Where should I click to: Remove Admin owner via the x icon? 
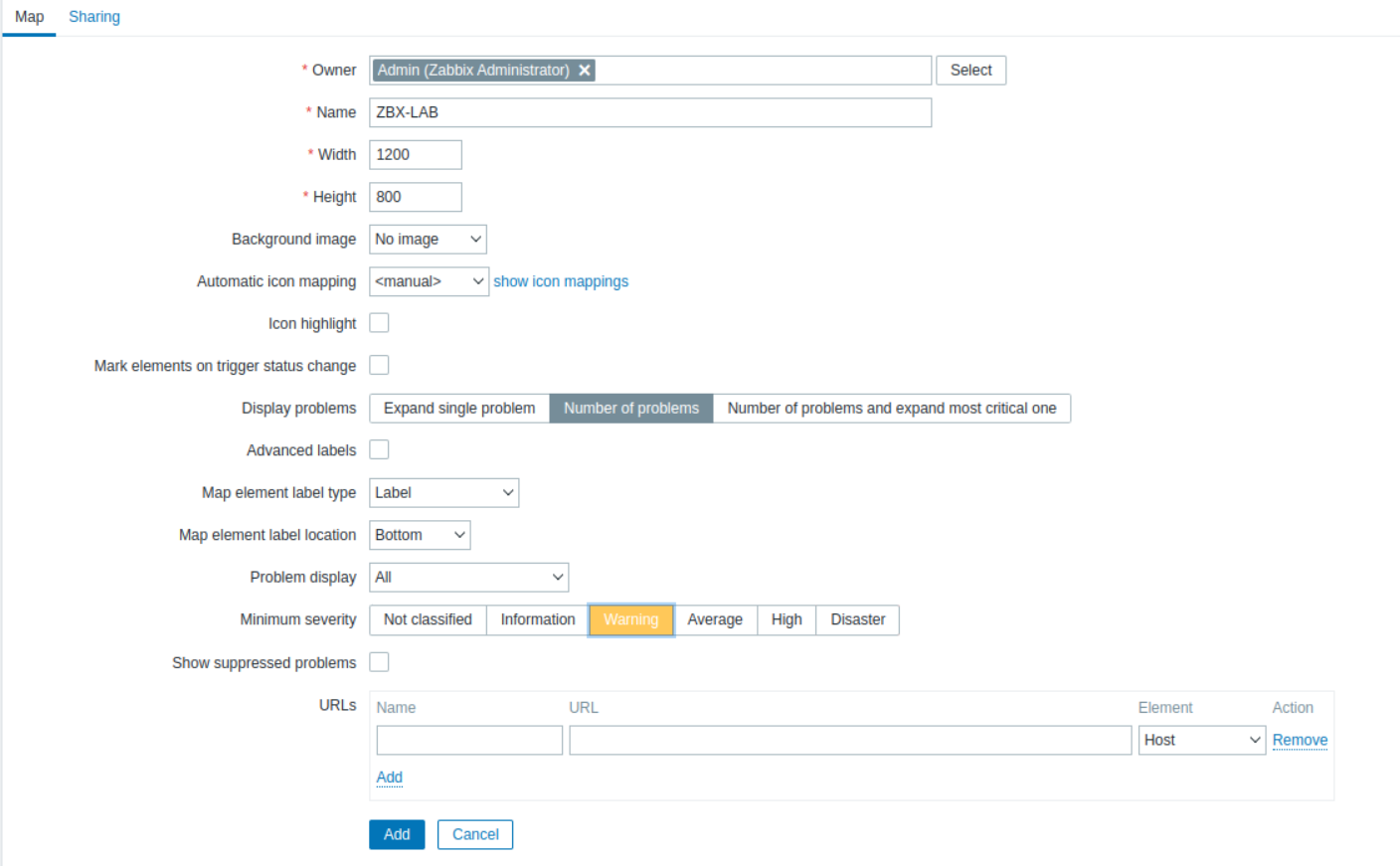point(585,71)
